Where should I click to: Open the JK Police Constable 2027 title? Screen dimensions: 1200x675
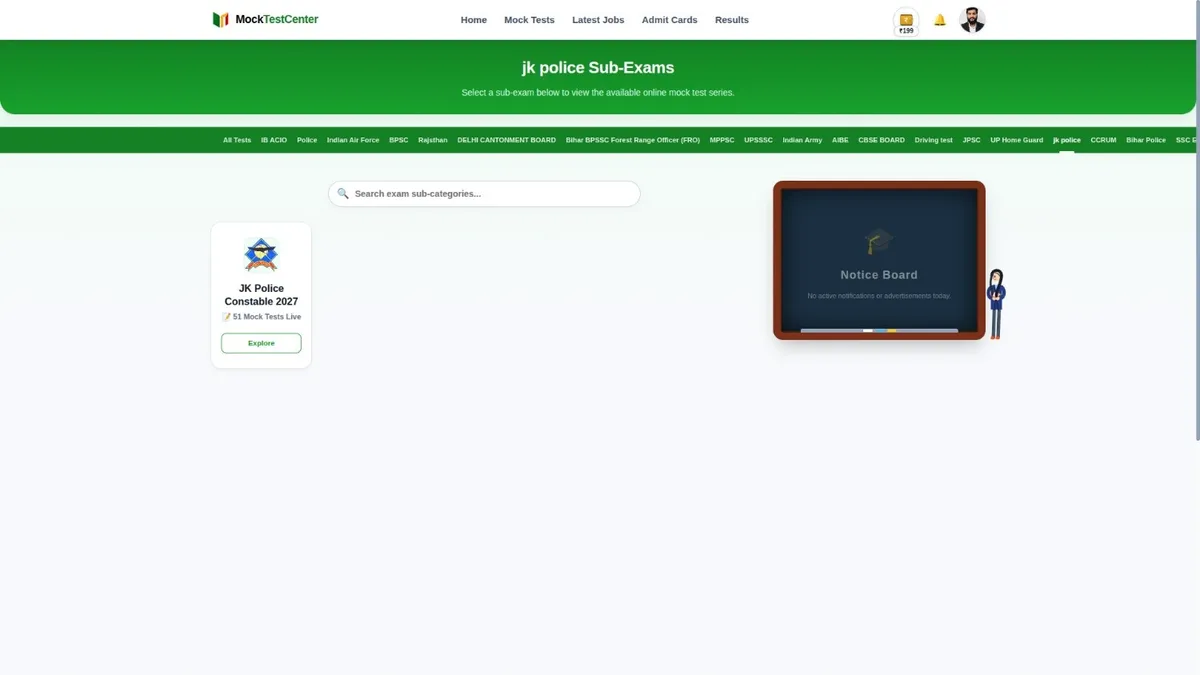tap(261, 295)
